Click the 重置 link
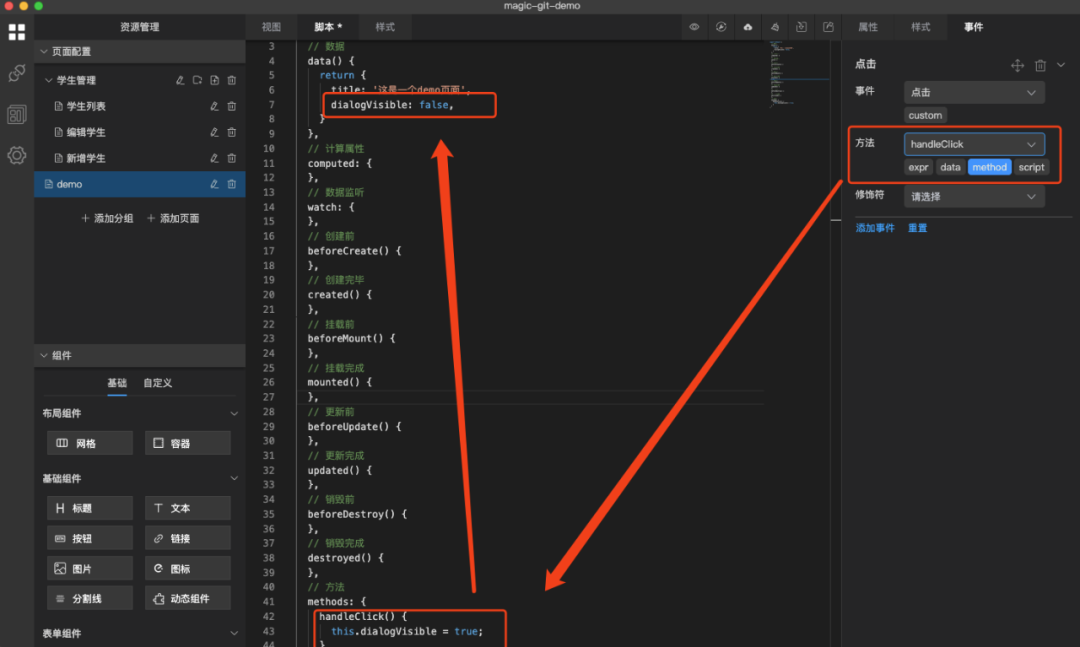1080x647 pixels. pos(917,228)
